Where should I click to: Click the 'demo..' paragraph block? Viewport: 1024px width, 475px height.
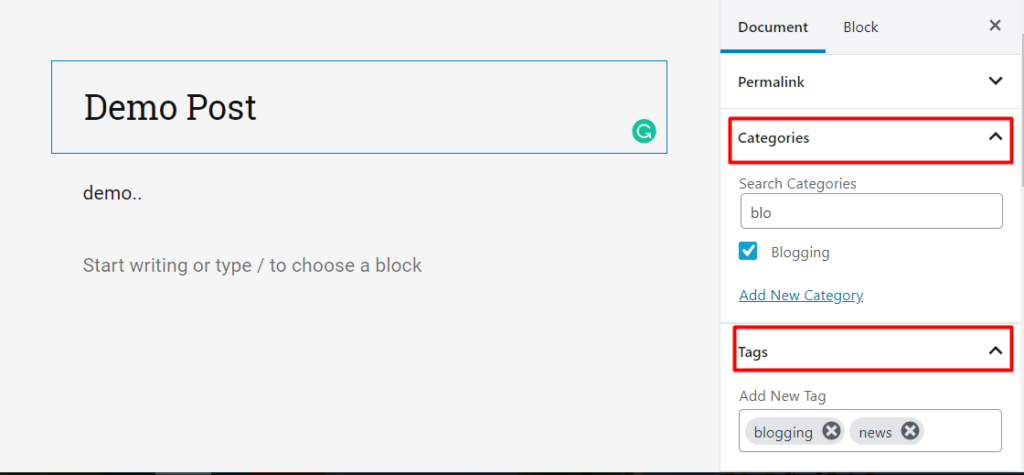coord(112,194)
